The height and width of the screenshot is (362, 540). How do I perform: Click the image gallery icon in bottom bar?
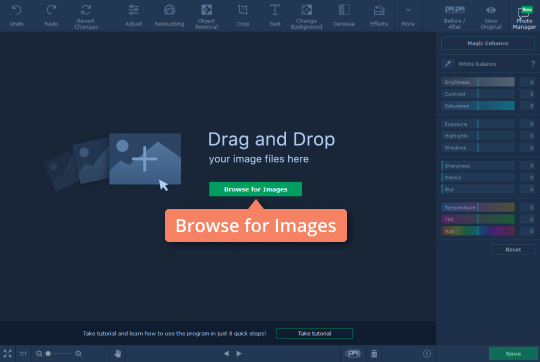tap(353, 353)
